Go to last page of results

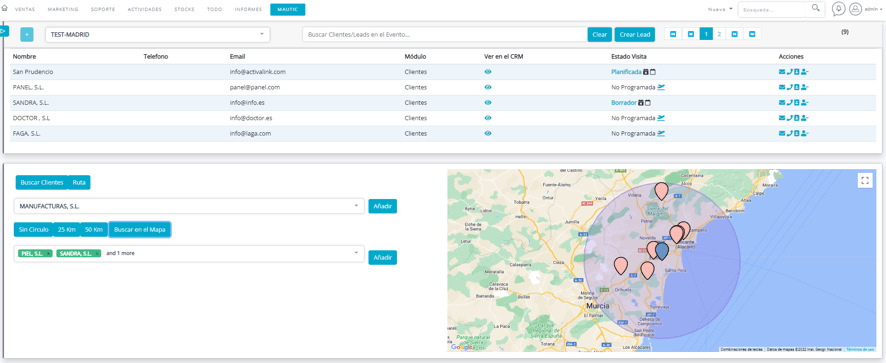click(x=752, y=34)
